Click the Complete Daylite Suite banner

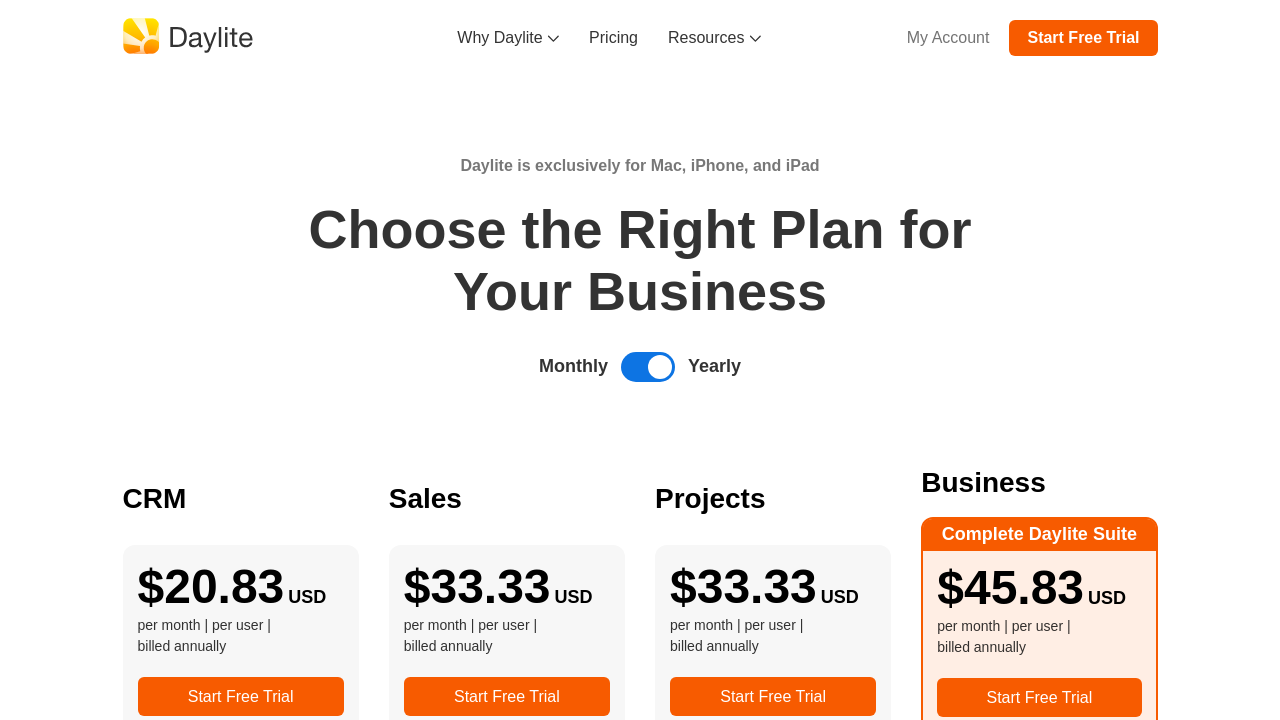coord(1039,534)
